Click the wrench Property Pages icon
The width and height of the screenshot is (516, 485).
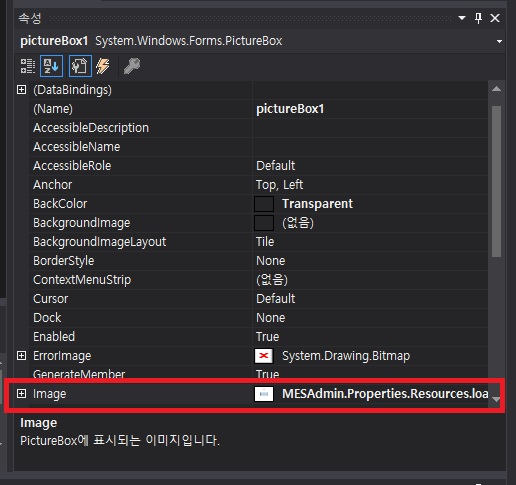click(132, 66)
